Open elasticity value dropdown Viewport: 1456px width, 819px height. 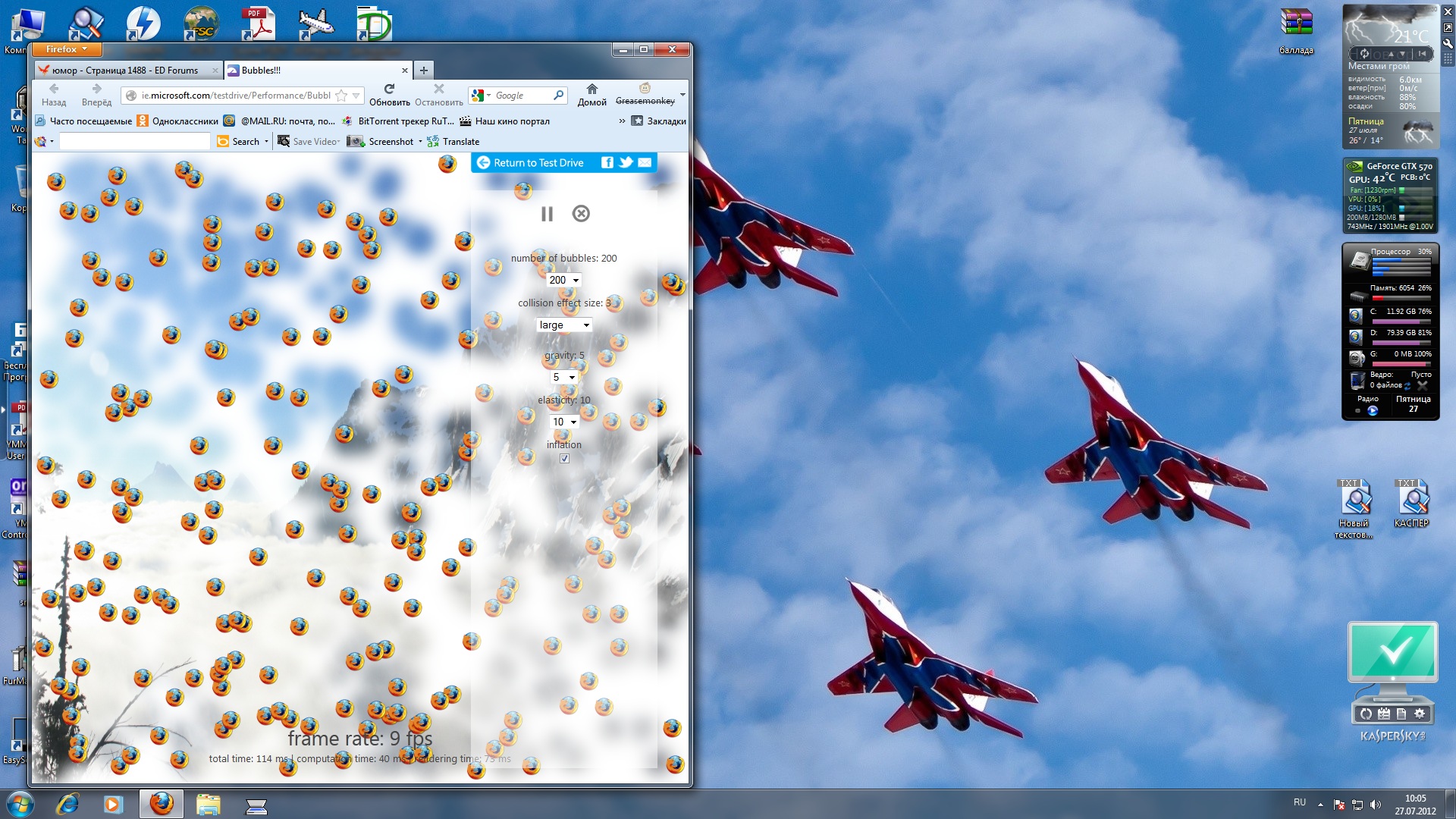(564, 422)
